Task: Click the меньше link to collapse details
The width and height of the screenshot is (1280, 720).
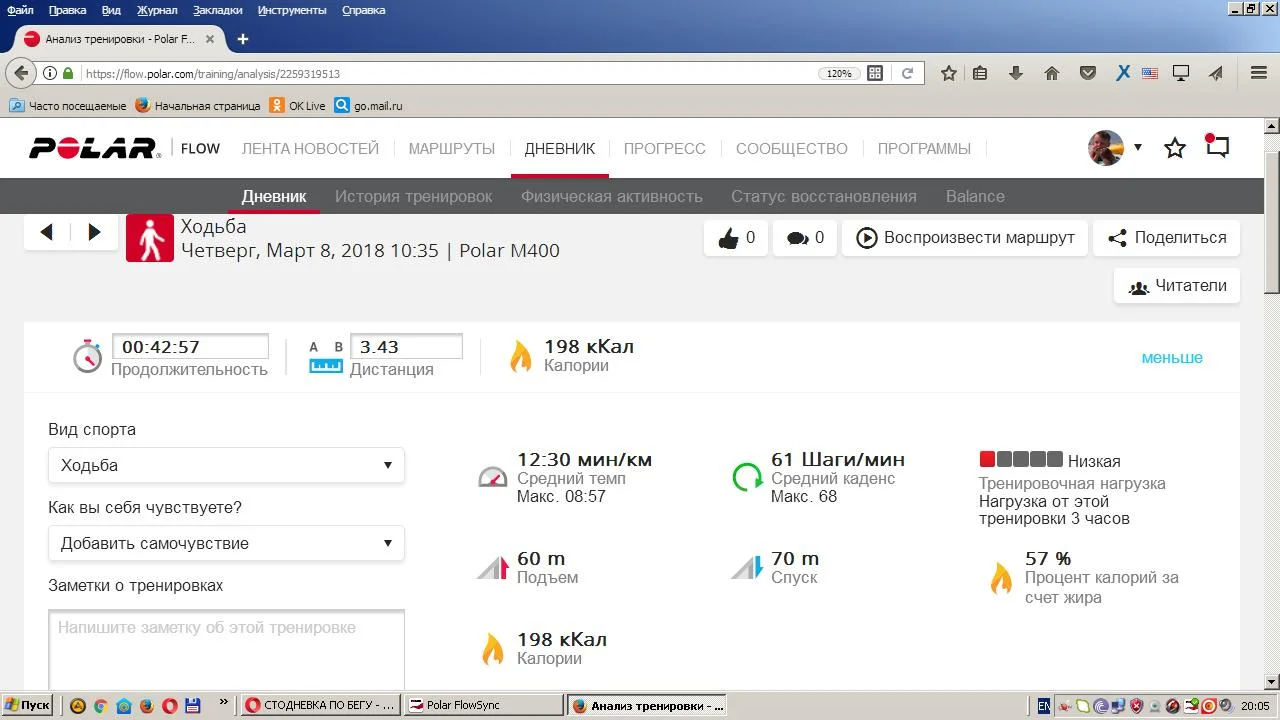Action: tap(1172, 358)
